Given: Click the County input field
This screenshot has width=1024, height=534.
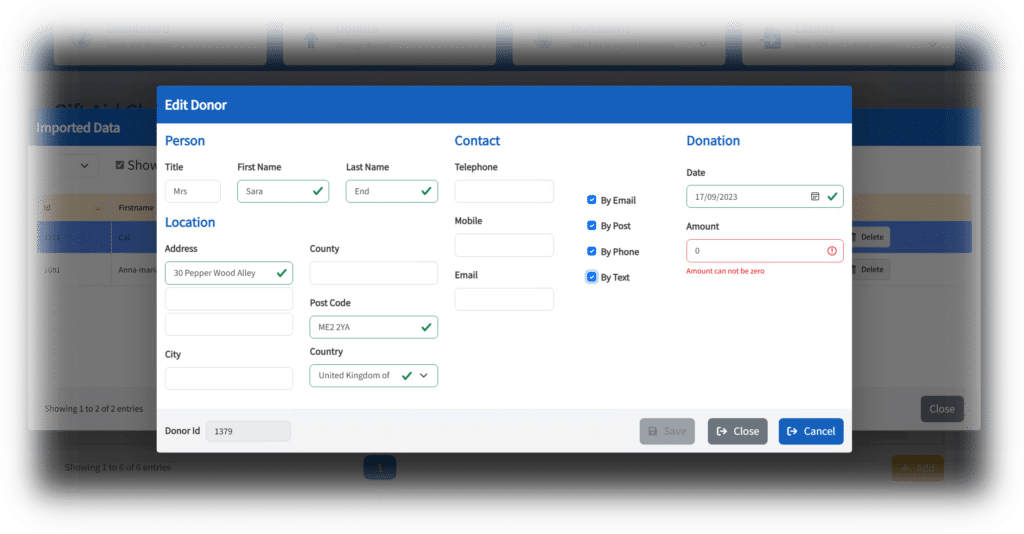Looking at the screenshot, I should 374,273.
